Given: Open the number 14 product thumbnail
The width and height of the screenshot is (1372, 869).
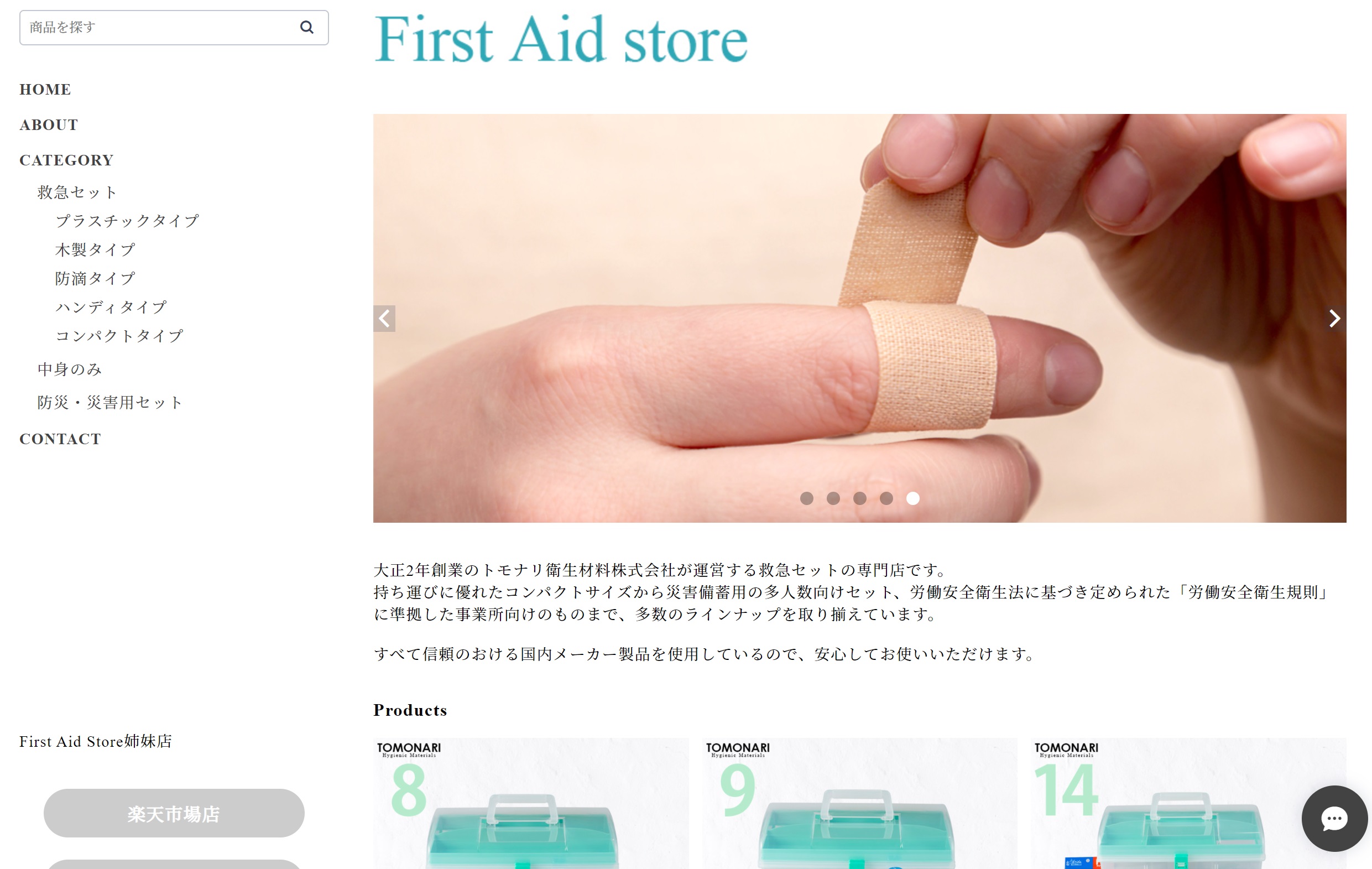Looking at the screenshot, I should 1188,804.
